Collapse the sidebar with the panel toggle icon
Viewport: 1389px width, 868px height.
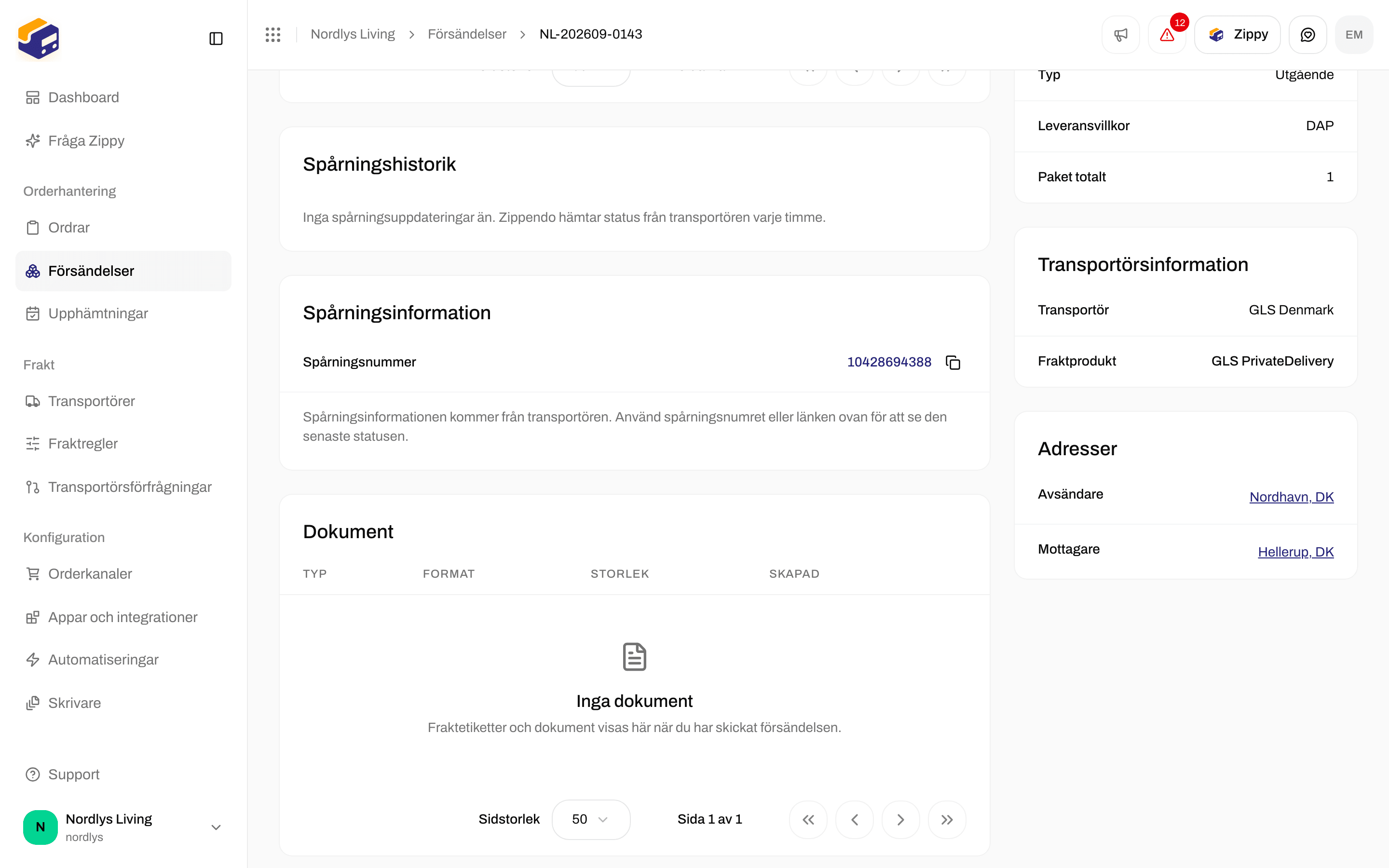coord(216,39)
